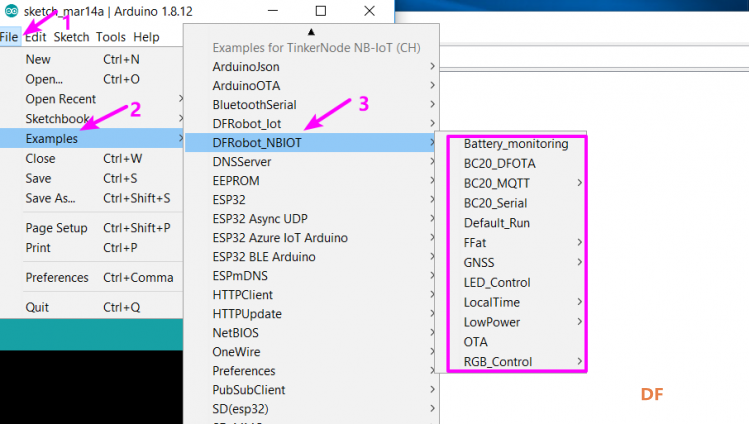The height and width of the screenshot is (424, 749).
Task: Open Preferences from the File menu
Action: 92,277
